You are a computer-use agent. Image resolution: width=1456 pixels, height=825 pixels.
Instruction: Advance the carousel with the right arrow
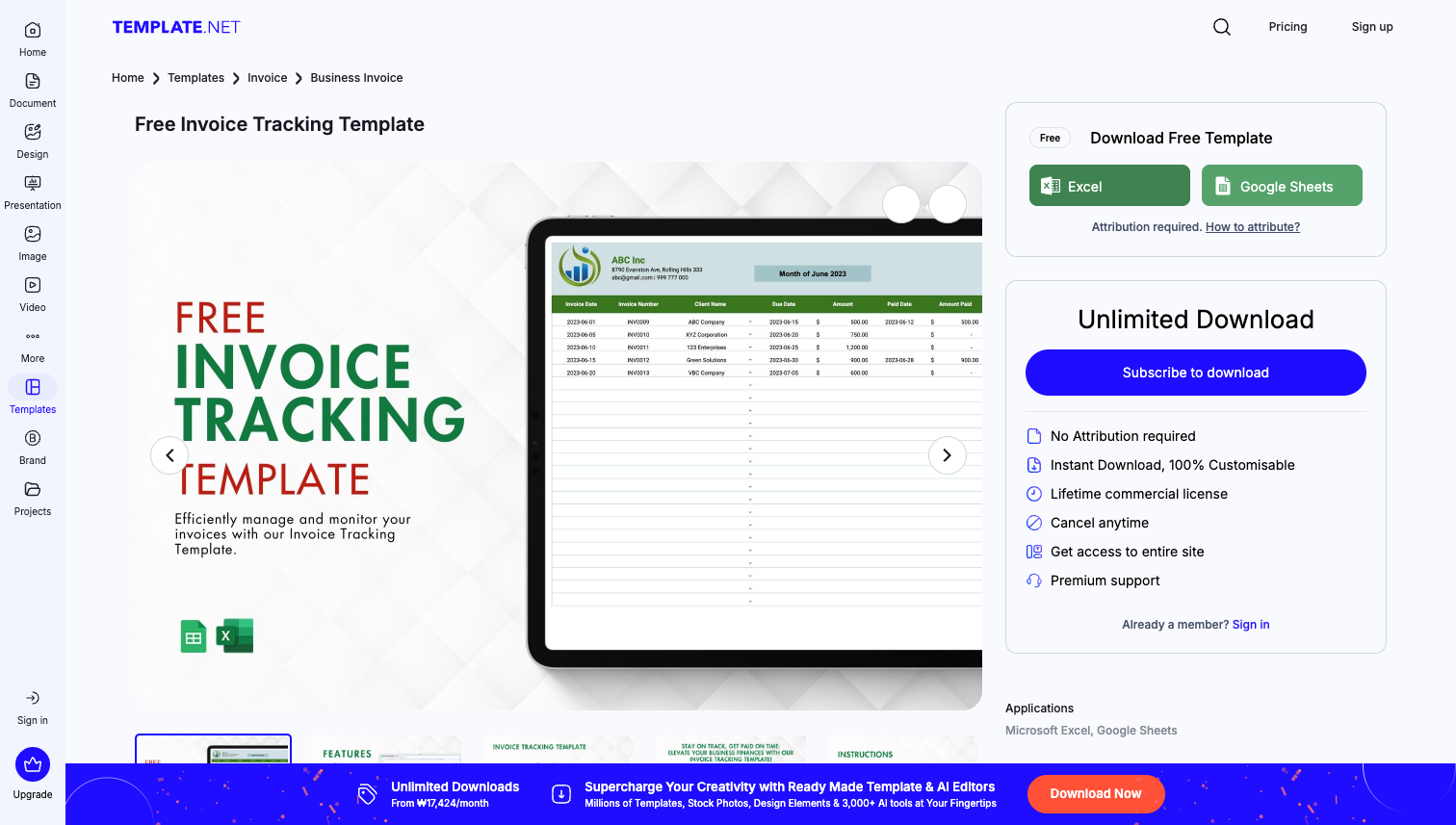pyautogui.click(x=947, y=454)
